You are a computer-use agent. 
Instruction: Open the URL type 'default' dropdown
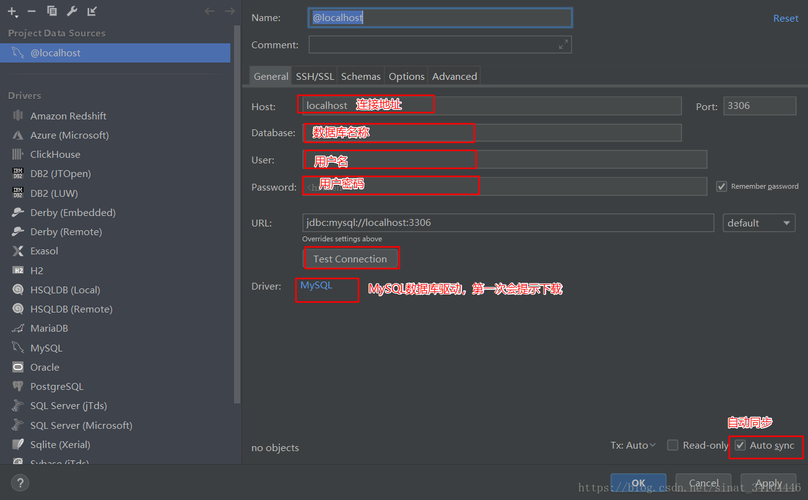(x=758, y=223)
